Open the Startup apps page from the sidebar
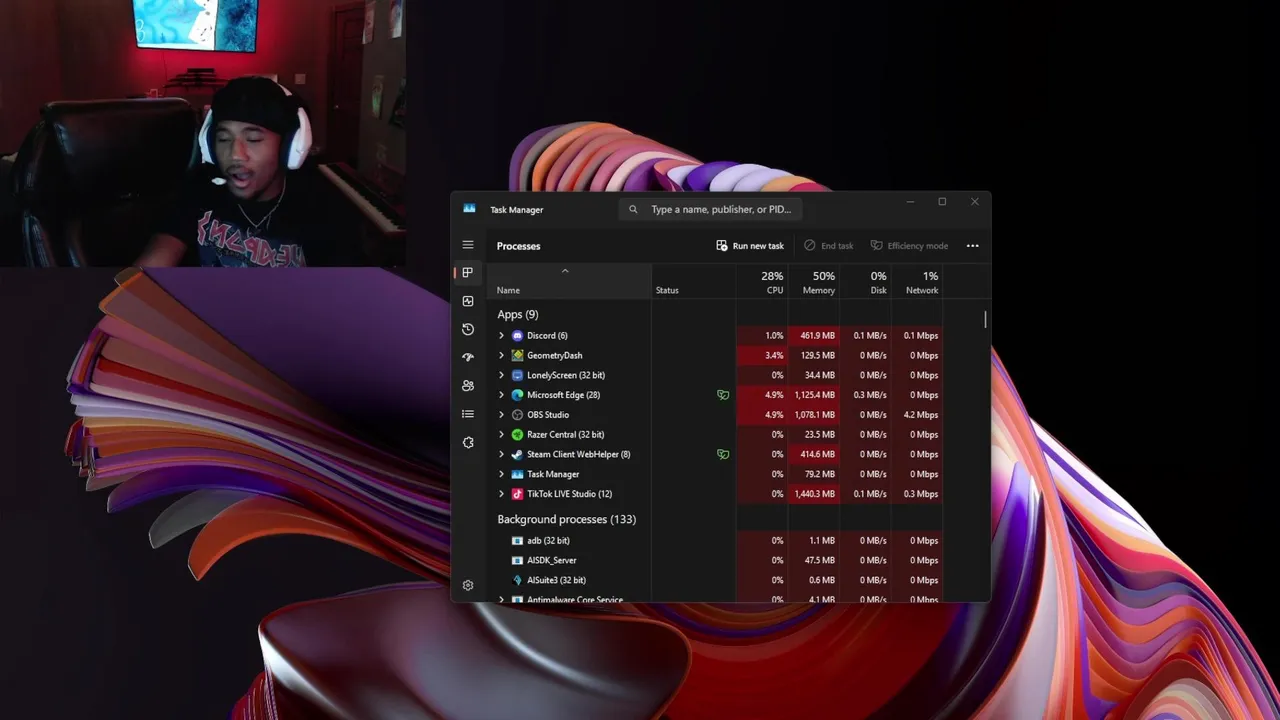Image resolution: width=1280 pixels, height=720 pixels. [467, 357]
